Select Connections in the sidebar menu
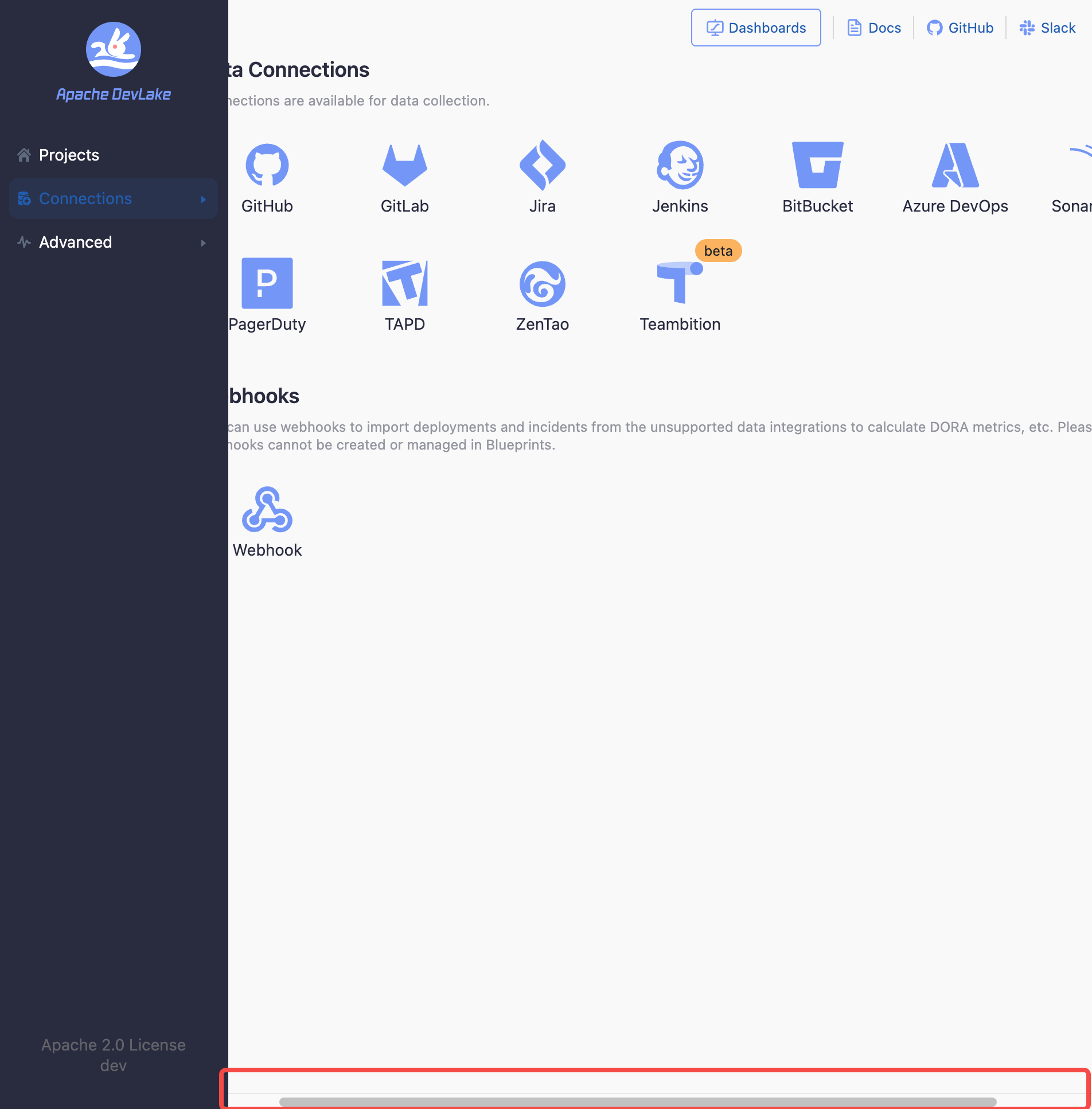 pos(114,198)
